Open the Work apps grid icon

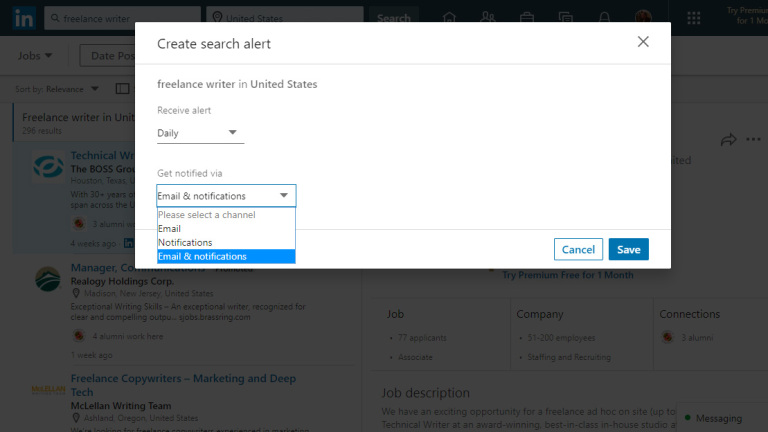pyautogui.click(x=694, y=18)
